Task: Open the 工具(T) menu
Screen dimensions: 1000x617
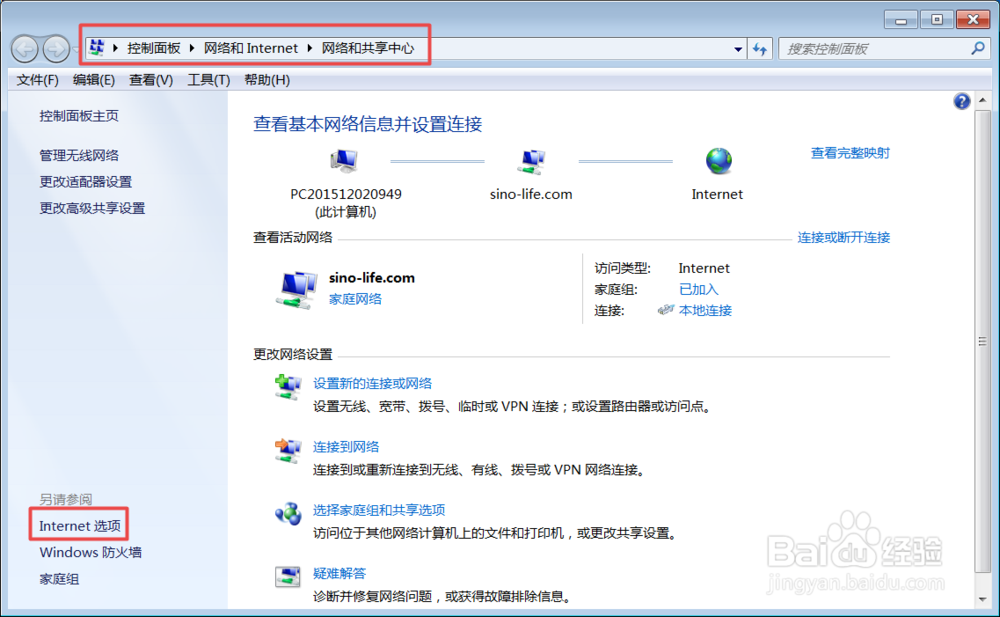Action: pos(208,80)
